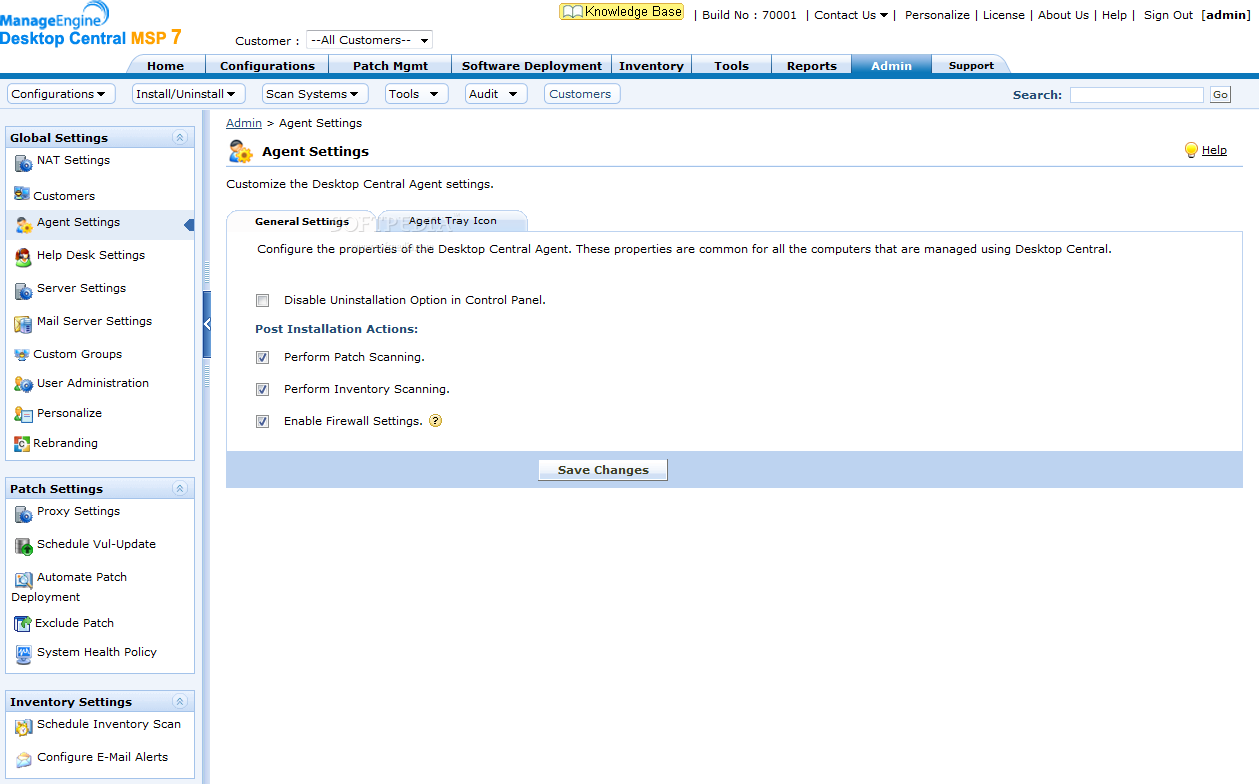Click the System Health Policy icon
This screenshot has height=784, width=1259.
(24, 655)
